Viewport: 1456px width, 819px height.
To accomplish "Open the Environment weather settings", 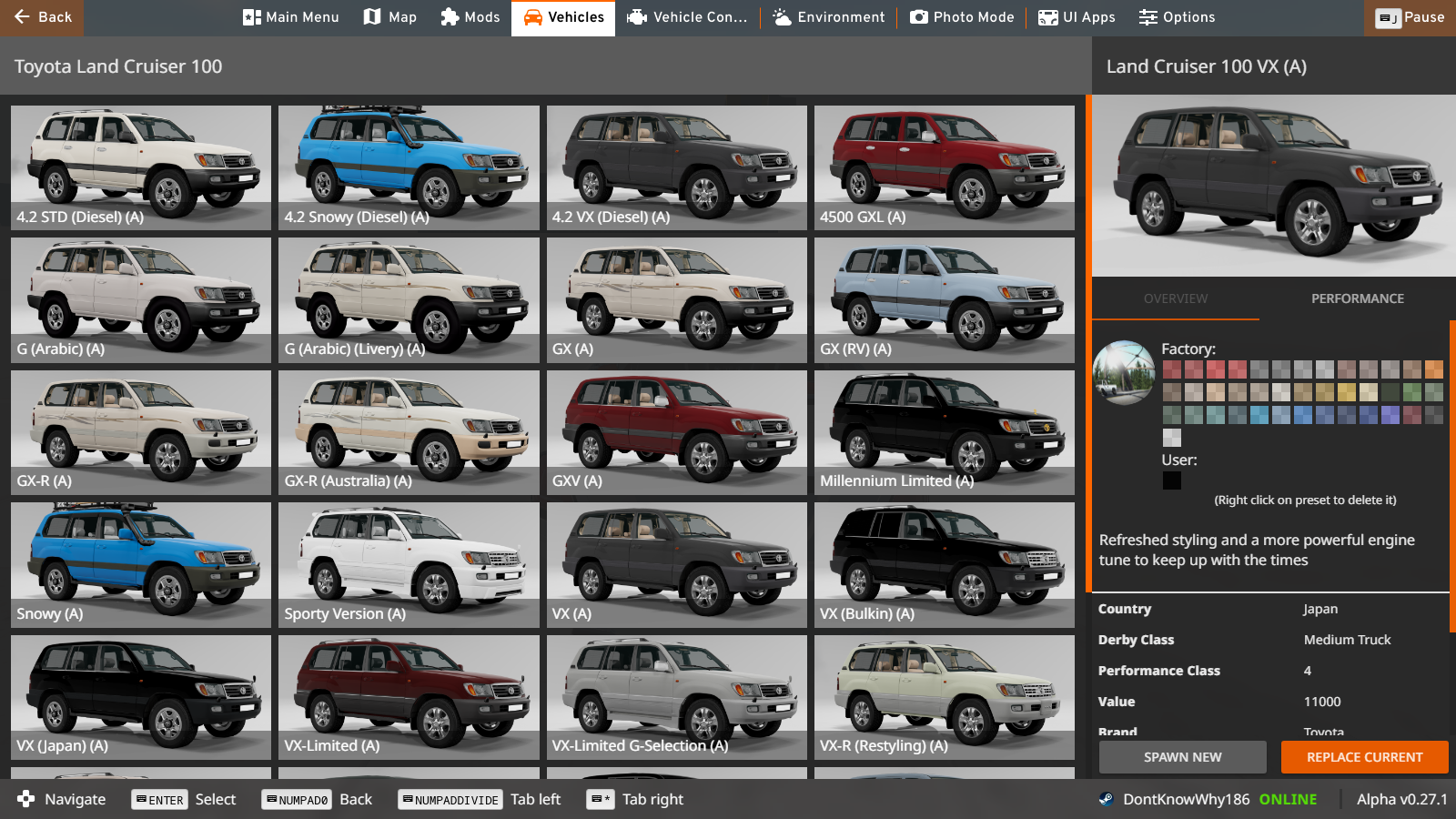I will tap(829, 17).
